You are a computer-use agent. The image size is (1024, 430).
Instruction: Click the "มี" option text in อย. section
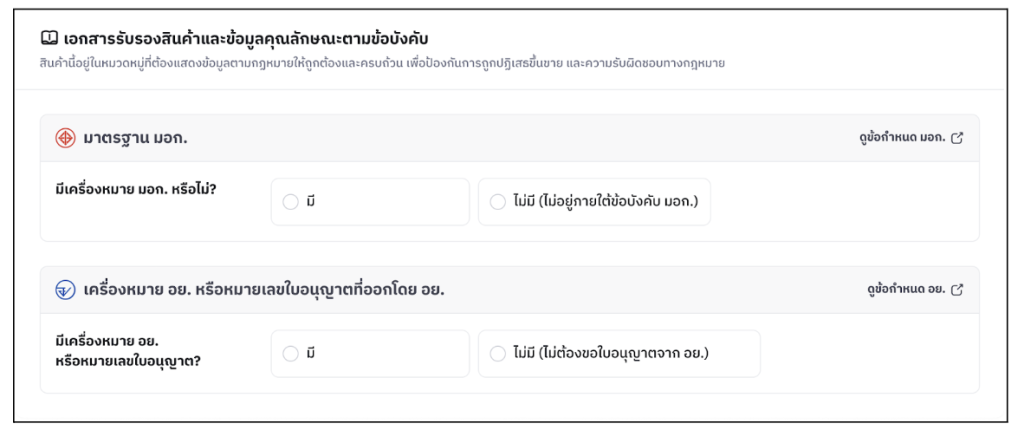(311, 353)
